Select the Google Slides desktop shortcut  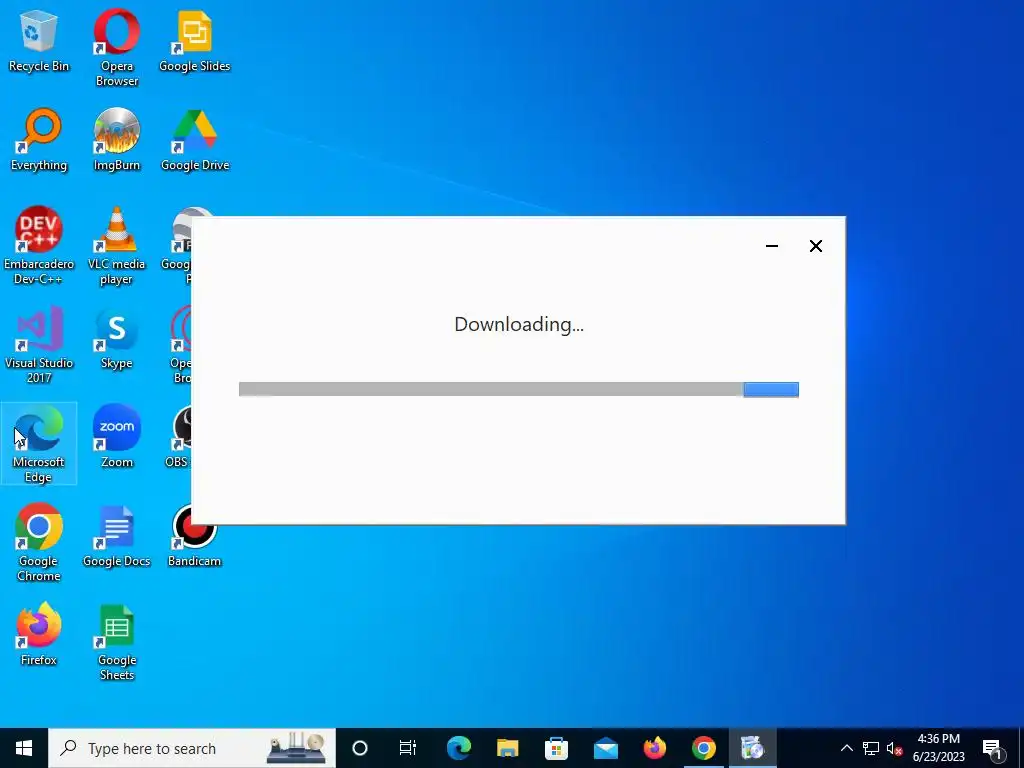pos(195,42)
